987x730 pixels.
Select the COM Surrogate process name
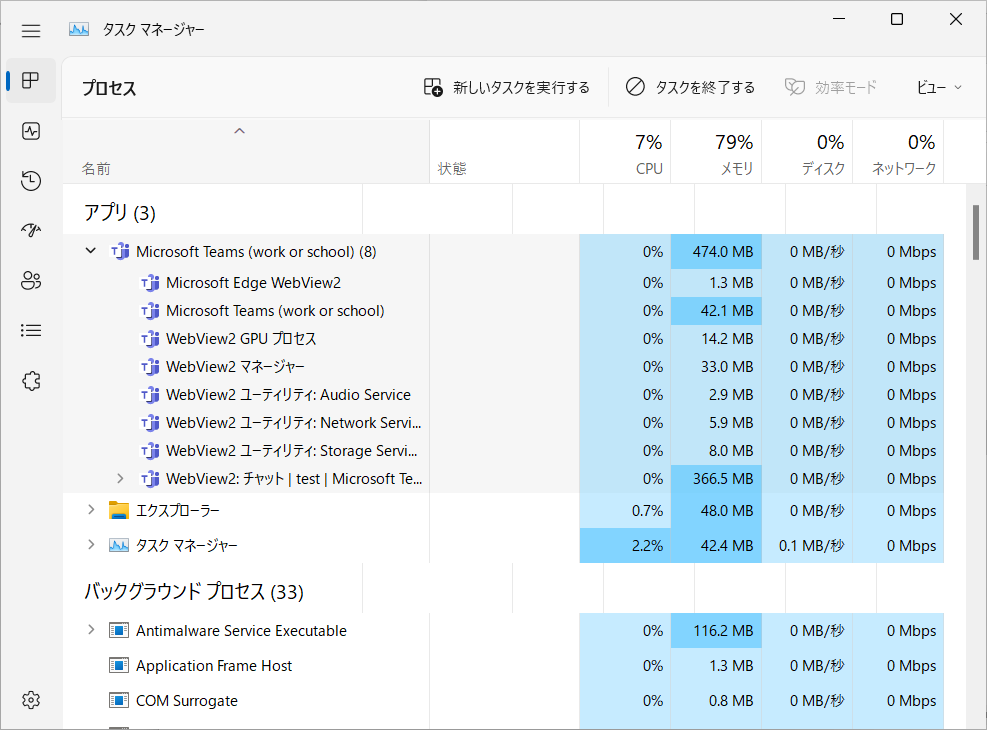click(187, 700)
